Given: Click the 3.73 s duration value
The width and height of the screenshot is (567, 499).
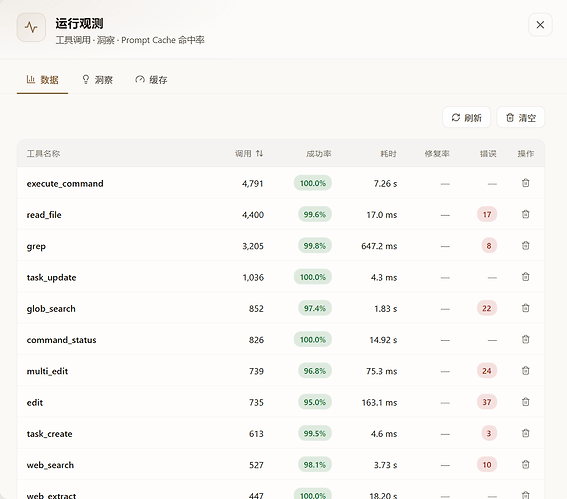Looking at the screenshot, I should [385, 465].
